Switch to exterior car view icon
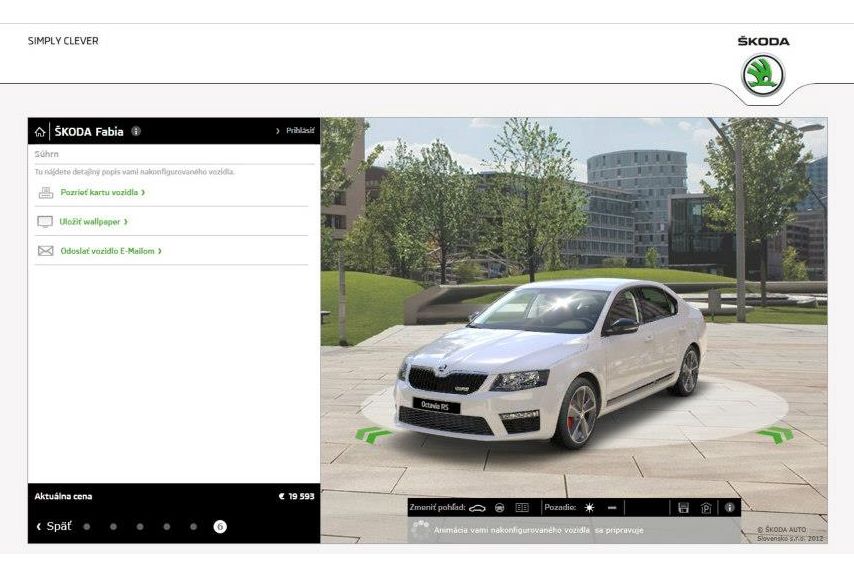Image resolution: width=854 pixels, height=569 pixels. click(x=477, y=508)
